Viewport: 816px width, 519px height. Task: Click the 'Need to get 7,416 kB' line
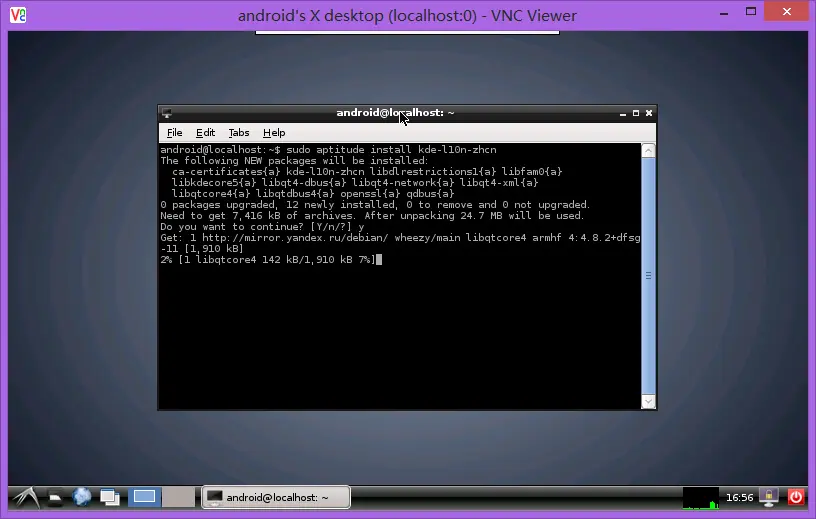[x=372, y=216]
